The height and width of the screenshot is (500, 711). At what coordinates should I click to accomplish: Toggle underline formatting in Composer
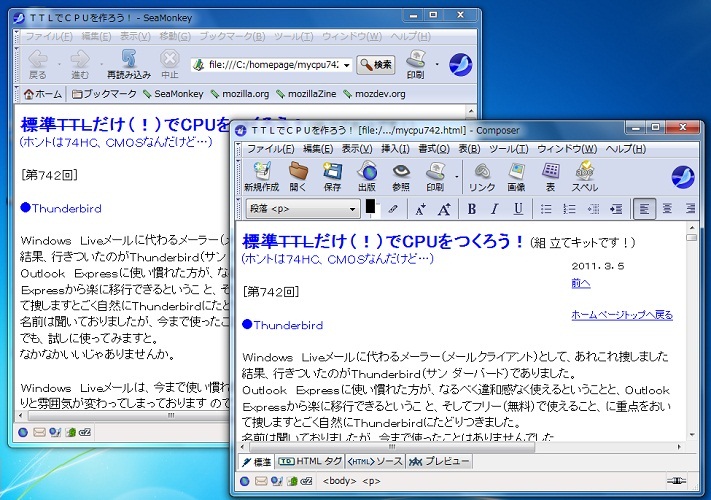click(x=518, y=209)
